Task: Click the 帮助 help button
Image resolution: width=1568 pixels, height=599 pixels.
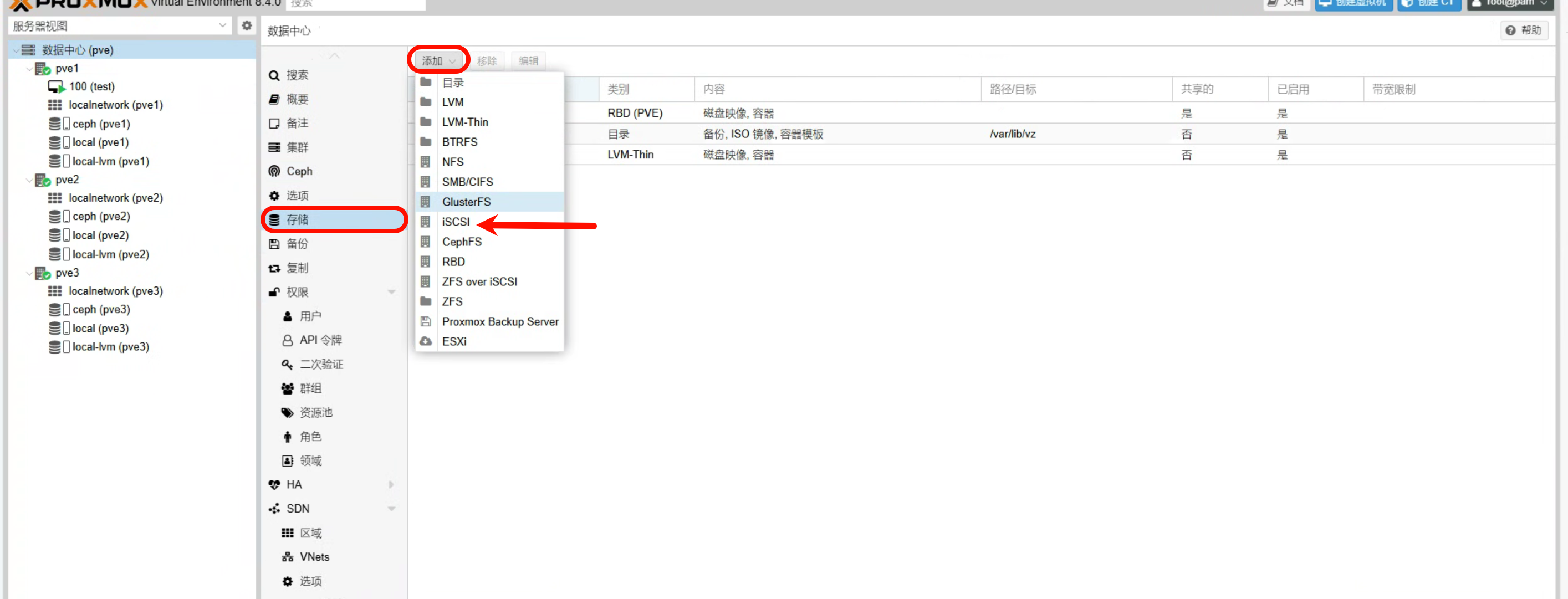Action: pos(1524,30)
